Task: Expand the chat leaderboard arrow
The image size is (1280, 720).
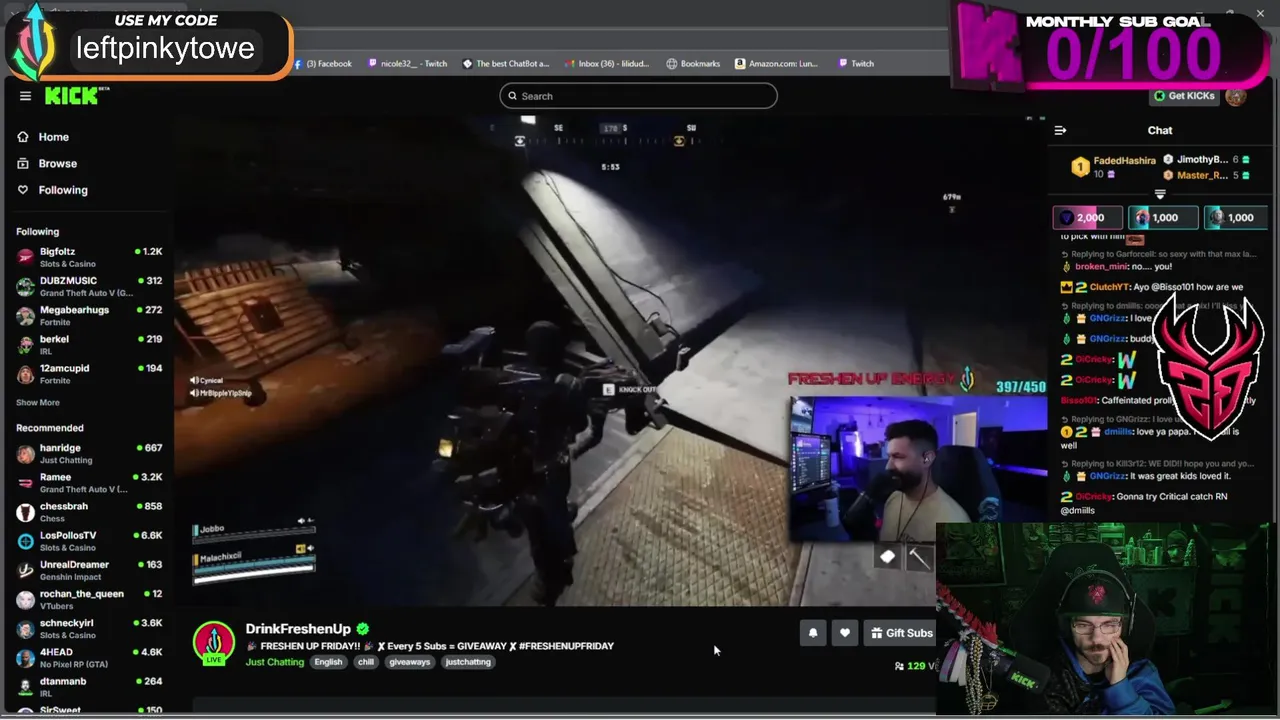Action: pyautogui.click(x=1160, y=194)
